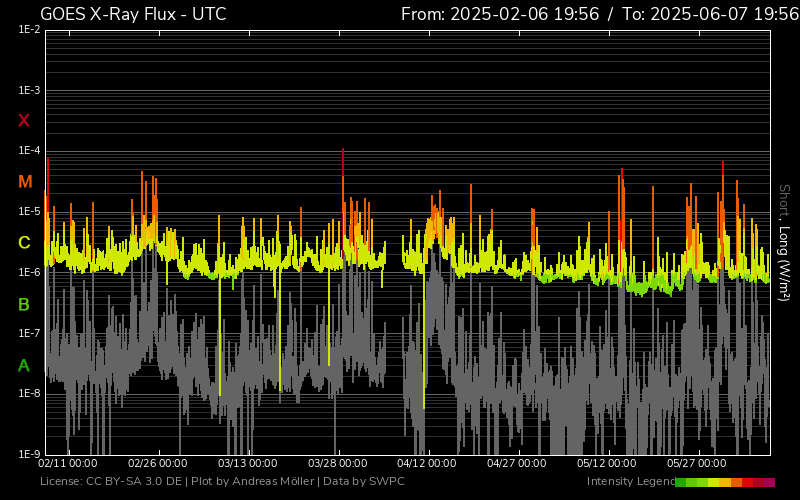Select the bright red Intensity Legend swatch
The image size is (800, 500).
pos(747,482)
